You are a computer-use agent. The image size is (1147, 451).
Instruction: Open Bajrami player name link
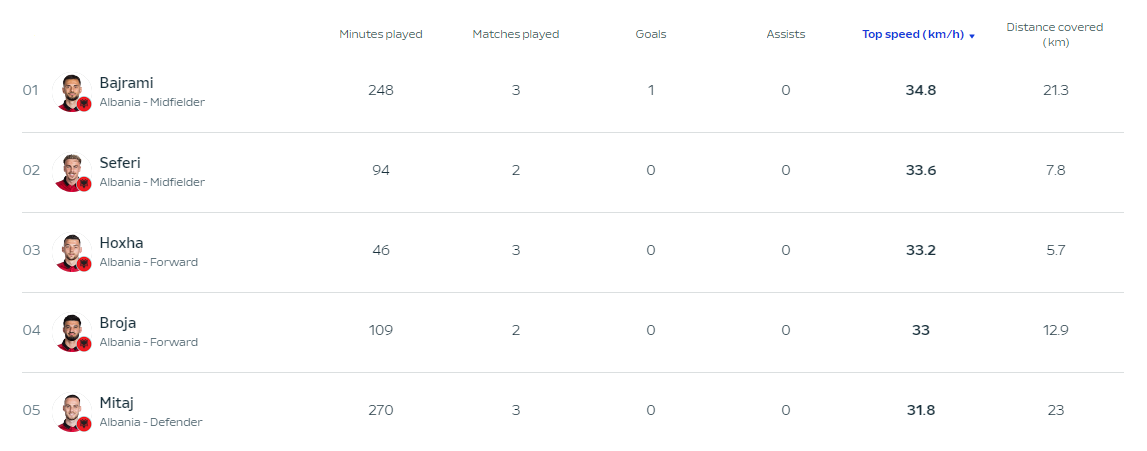tap(127, 83)
